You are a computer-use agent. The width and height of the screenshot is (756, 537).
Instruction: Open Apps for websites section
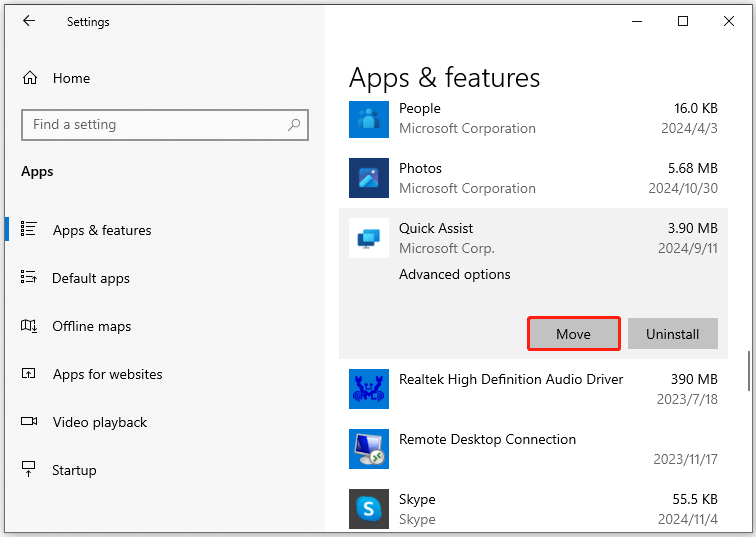(x=107, y=374)
